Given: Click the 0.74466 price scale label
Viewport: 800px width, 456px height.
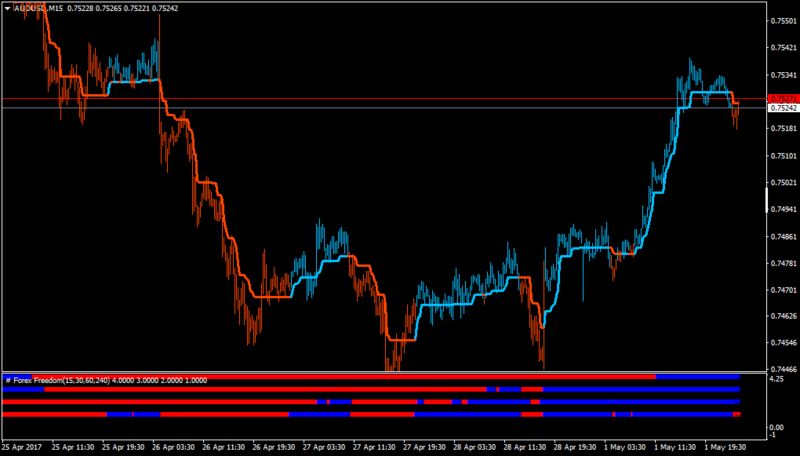Looking at the screenshot, I should click(783, 369).
